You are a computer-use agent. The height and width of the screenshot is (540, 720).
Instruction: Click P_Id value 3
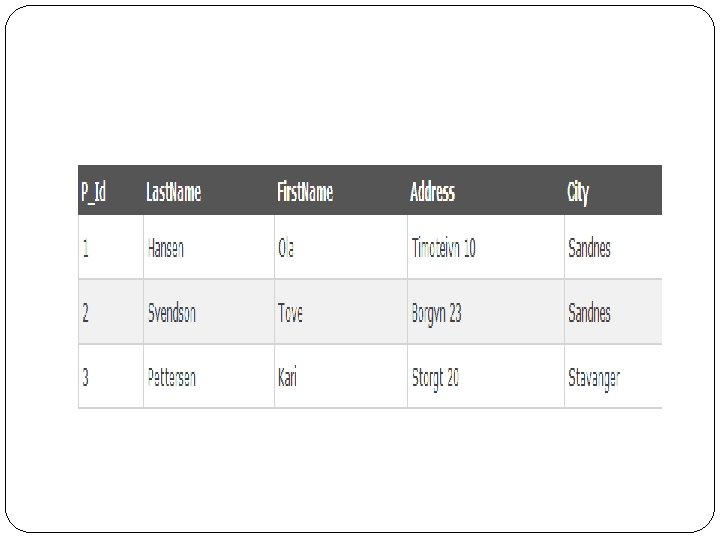click(x=85, y=378)
